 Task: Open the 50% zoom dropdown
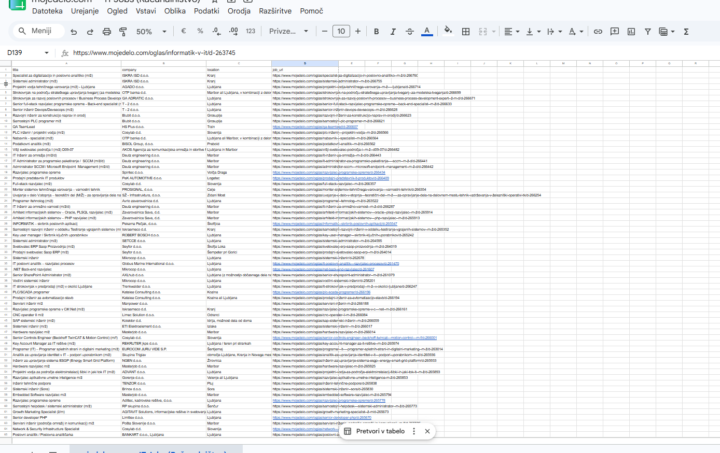pos(152,32)
